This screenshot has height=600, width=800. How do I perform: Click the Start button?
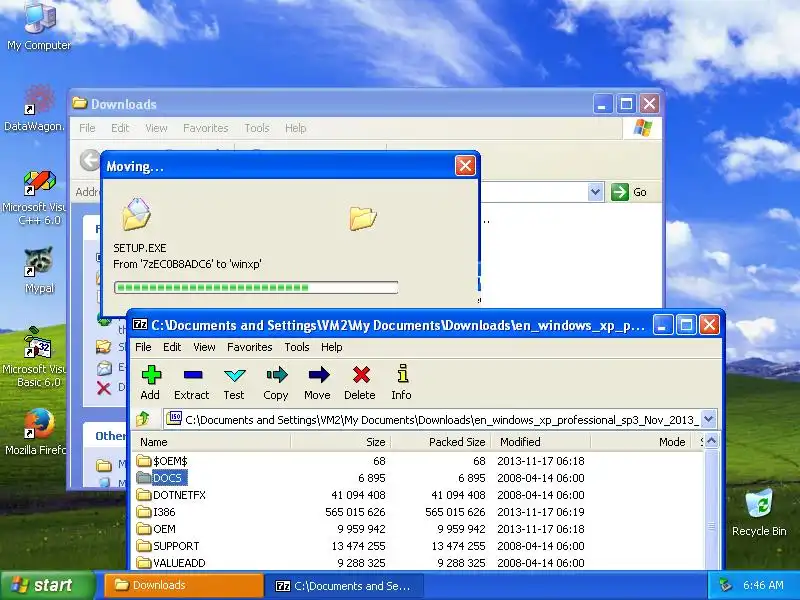click(48, 585)
